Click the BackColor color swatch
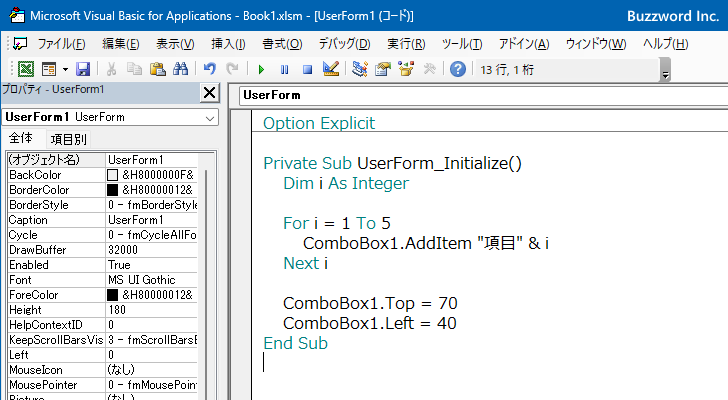Screen dimensions: 728x400 coord(112,175)
